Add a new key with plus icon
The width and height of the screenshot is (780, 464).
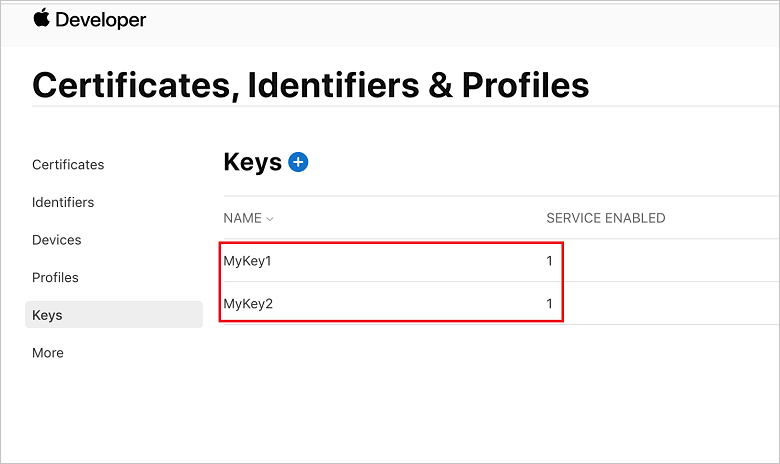click(x=298, y=162)
